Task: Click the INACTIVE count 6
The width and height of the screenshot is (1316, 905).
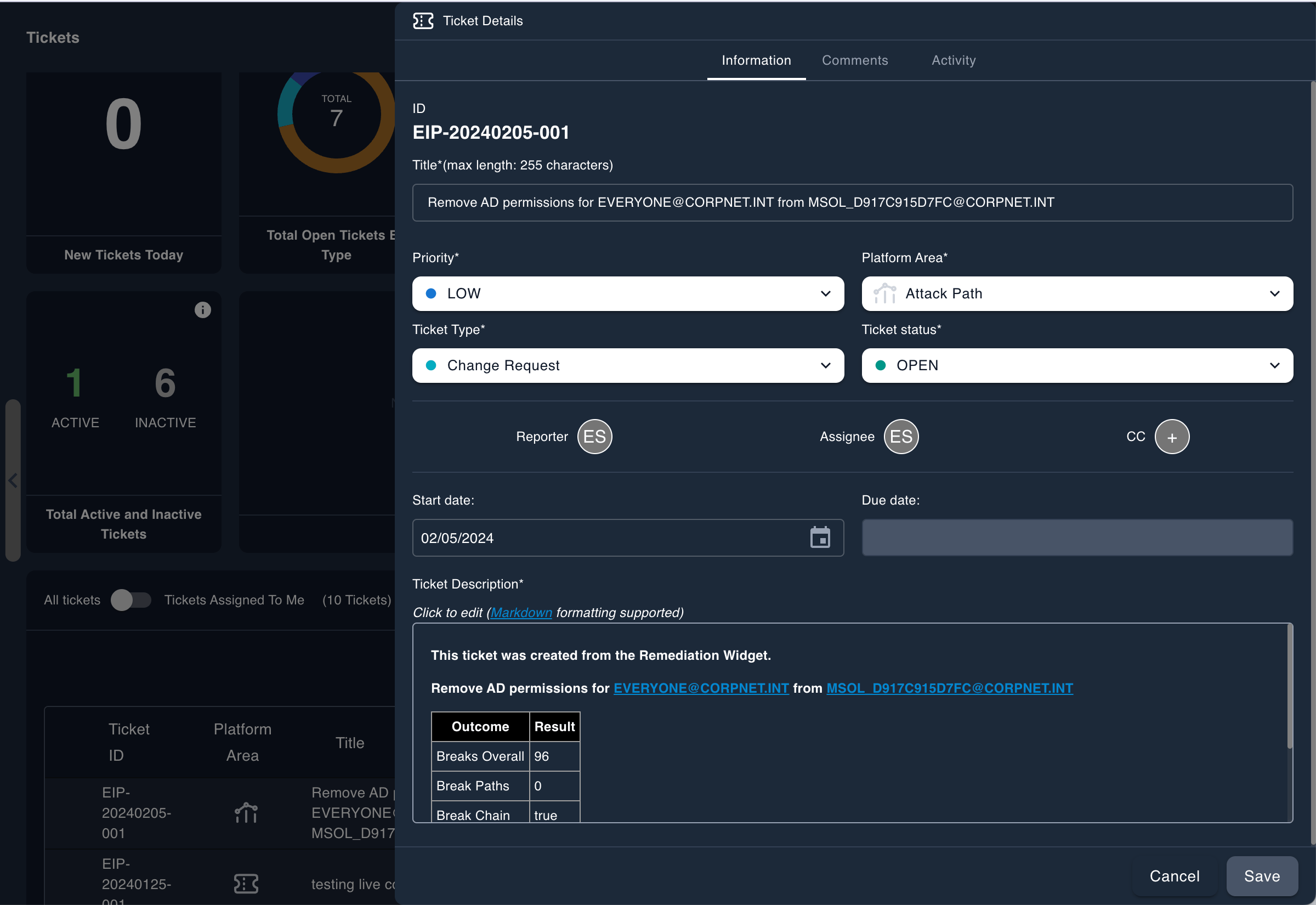Action: (x=165, y=383)
